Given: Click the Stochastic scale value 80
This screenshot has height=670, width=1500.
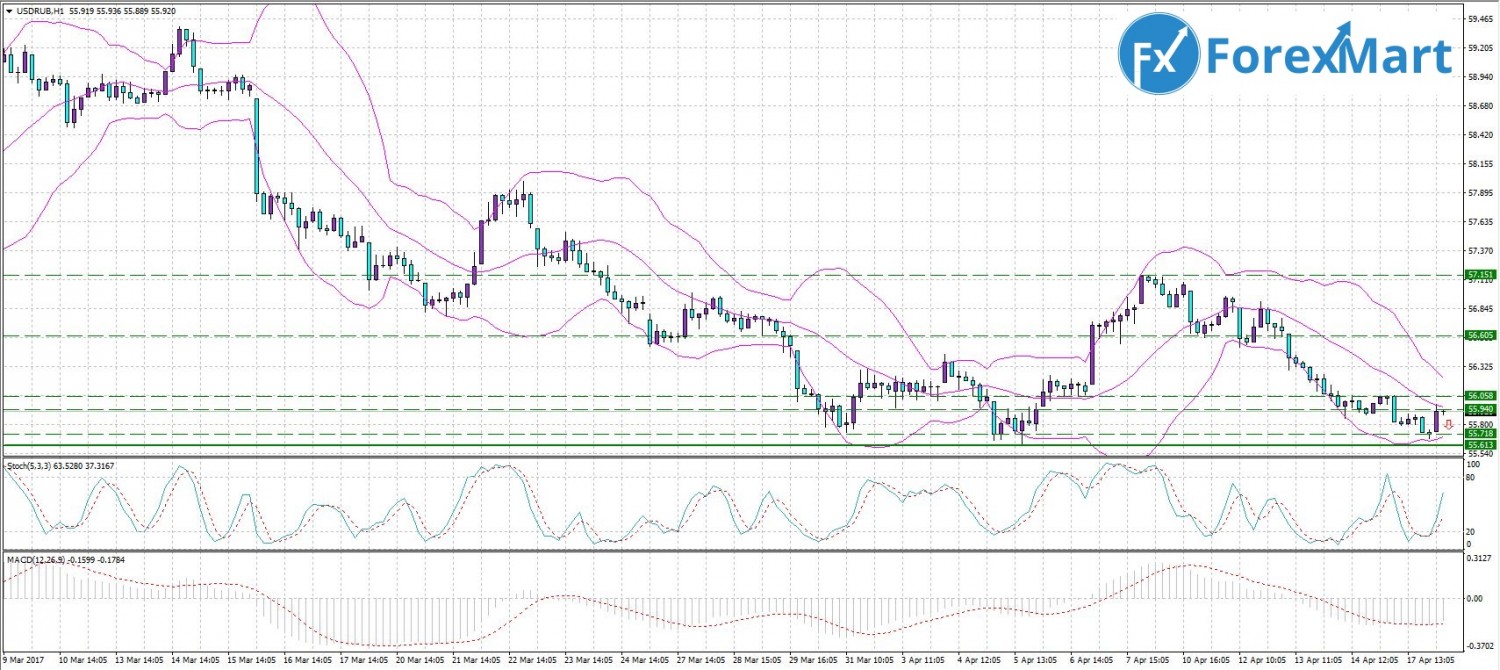Looking at the screenshot, I should (x=1471, y=479).
